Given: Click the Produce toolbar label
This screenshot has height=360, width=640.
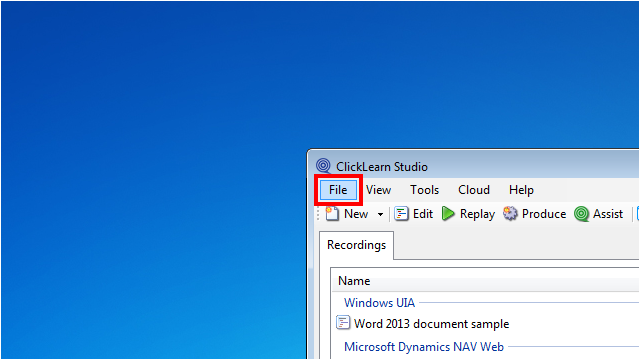Looking at the screenshot, I should [x=544, y=214].
